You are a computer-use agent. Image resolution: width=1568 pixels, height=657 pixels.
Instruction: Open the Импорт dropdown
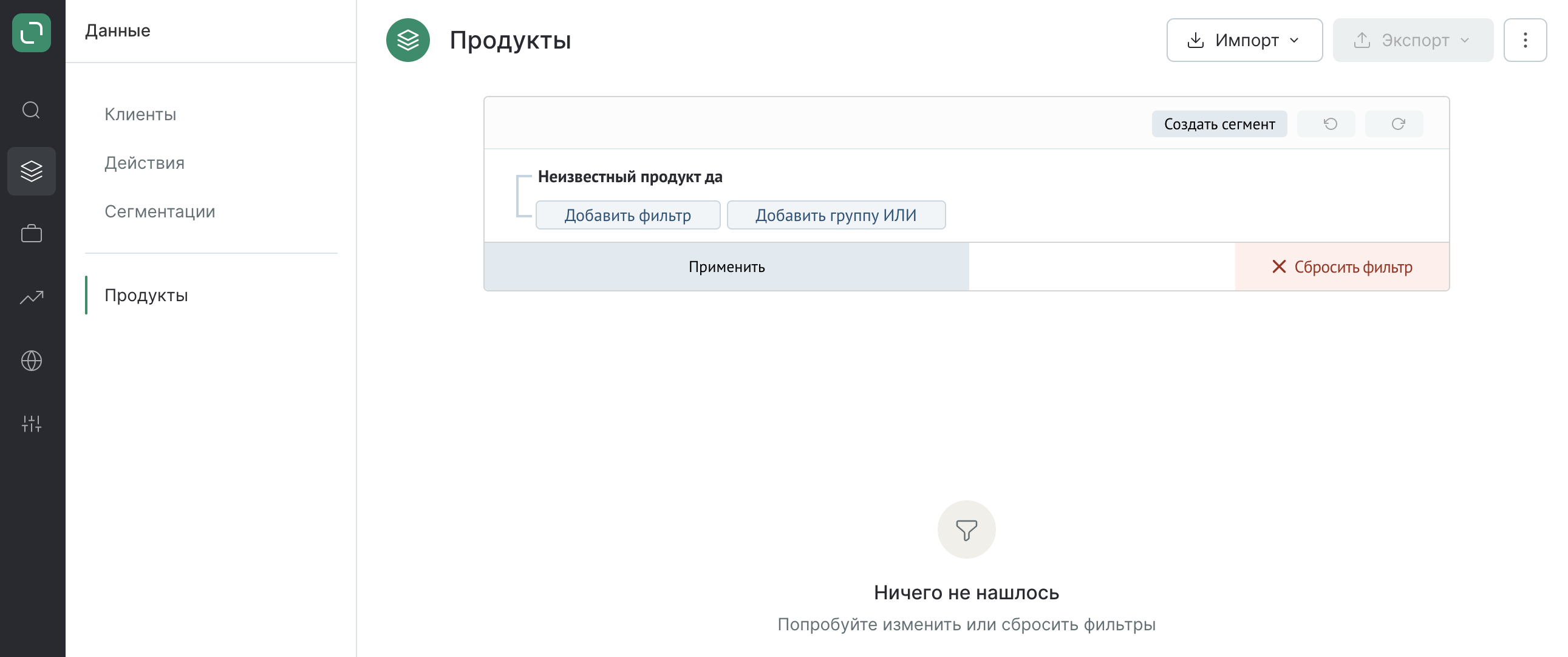(x=1244, y=40)
